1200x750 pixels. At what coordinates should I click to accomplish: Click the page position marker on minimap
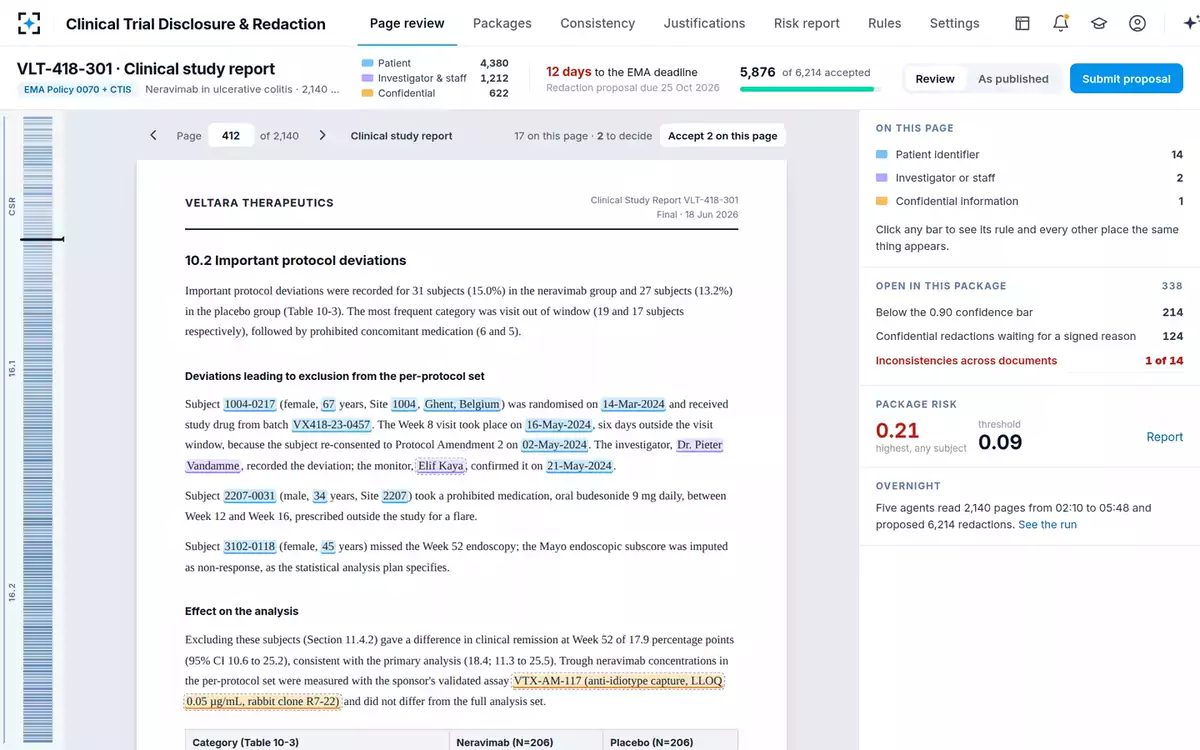[x=40, y=239]
